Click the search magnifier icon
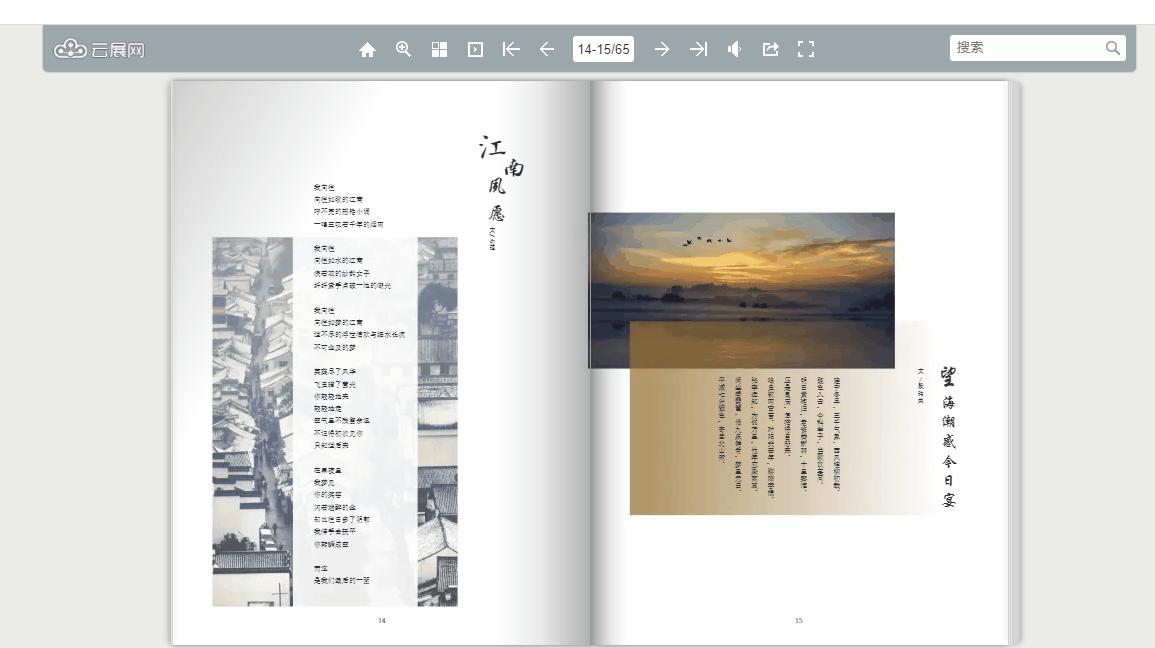1155x648 pixels. [1113, 46]
